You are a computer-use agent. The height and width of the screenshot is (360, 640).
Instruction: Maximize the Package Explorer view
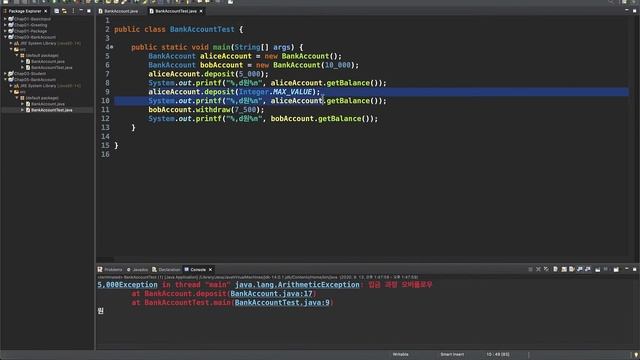pyautogui.click(x=89, y=11)
